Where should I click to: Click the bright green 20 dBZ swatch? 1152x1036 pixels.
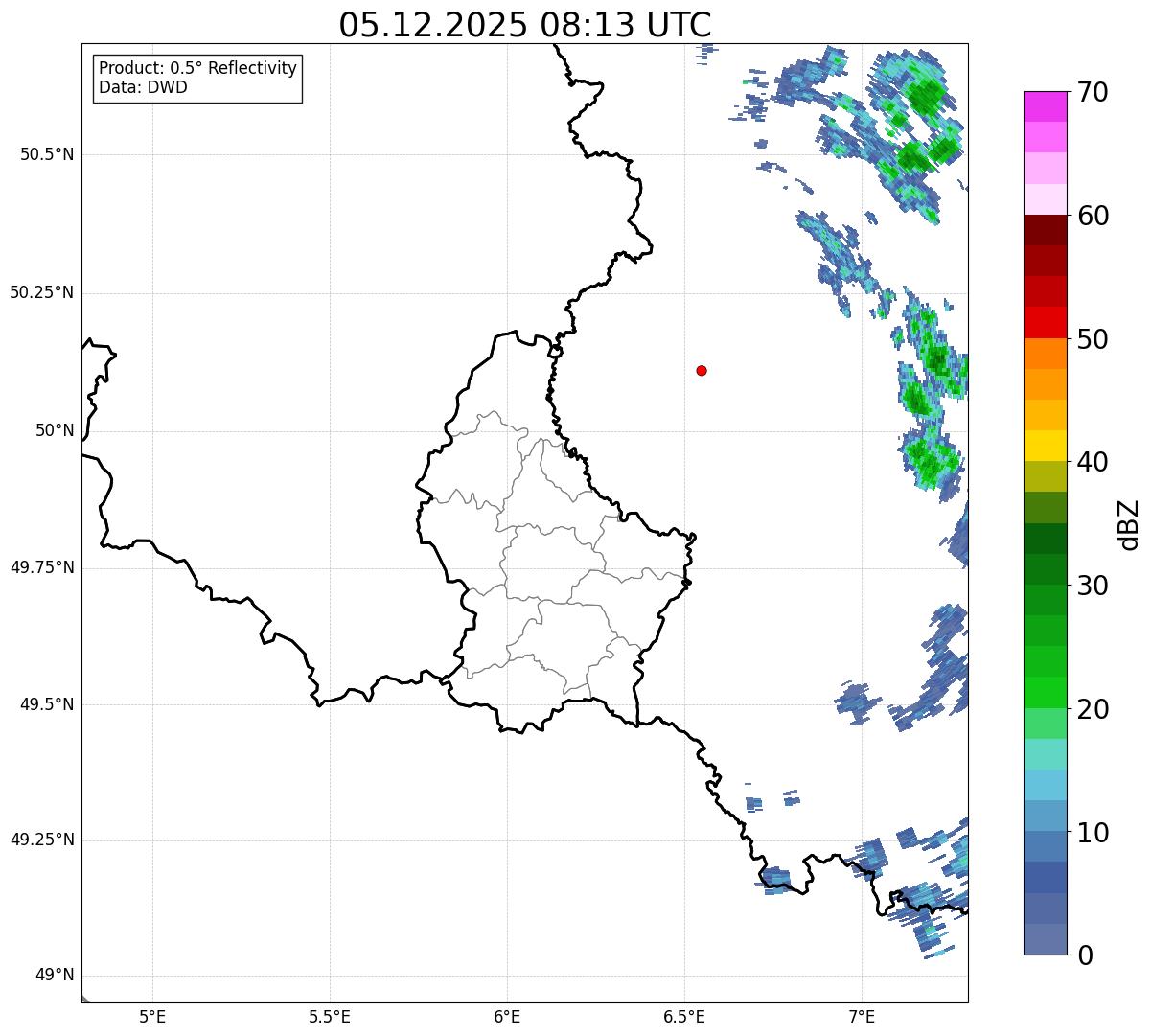click(x=1047, y=693)
